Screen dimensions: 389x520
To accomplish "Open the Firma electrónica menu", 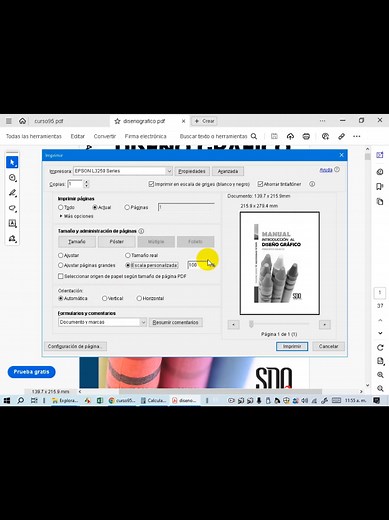I will (x=145, y=136).
